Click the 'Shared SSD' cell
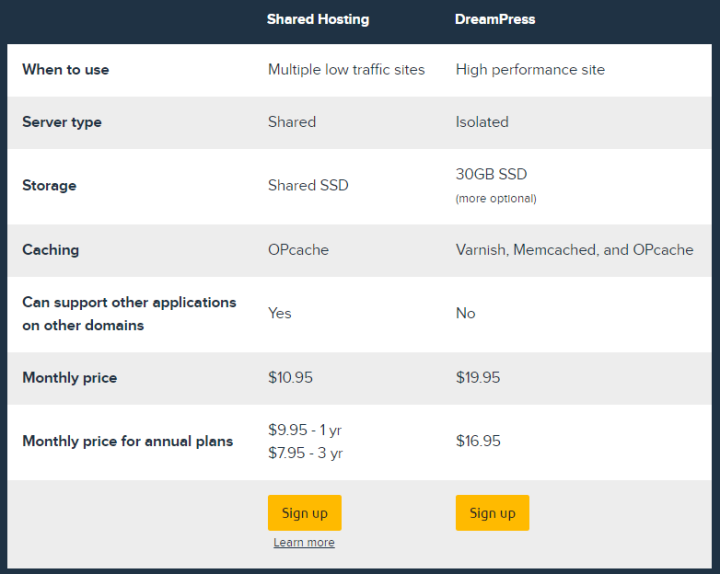This screenshot has height=574, width=720. pyautogui.click(x=308, y=186)
